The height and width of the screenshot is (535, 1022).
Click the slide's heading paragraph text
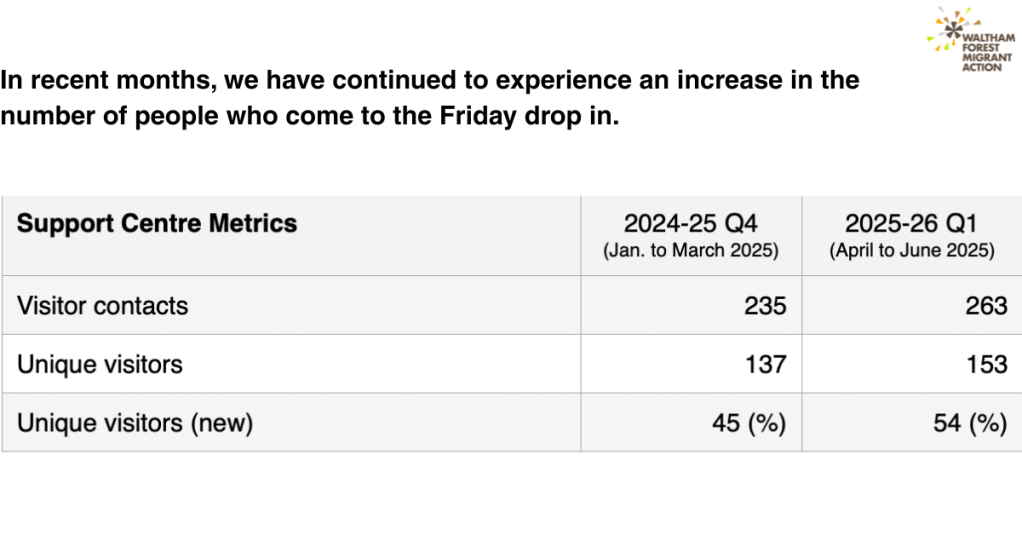coord(430,98)
